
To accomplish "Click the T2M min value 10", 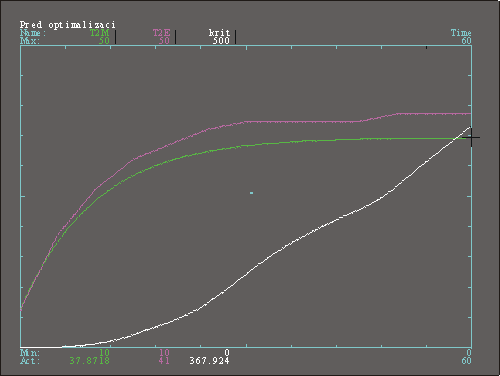I will tap(104, 352).
